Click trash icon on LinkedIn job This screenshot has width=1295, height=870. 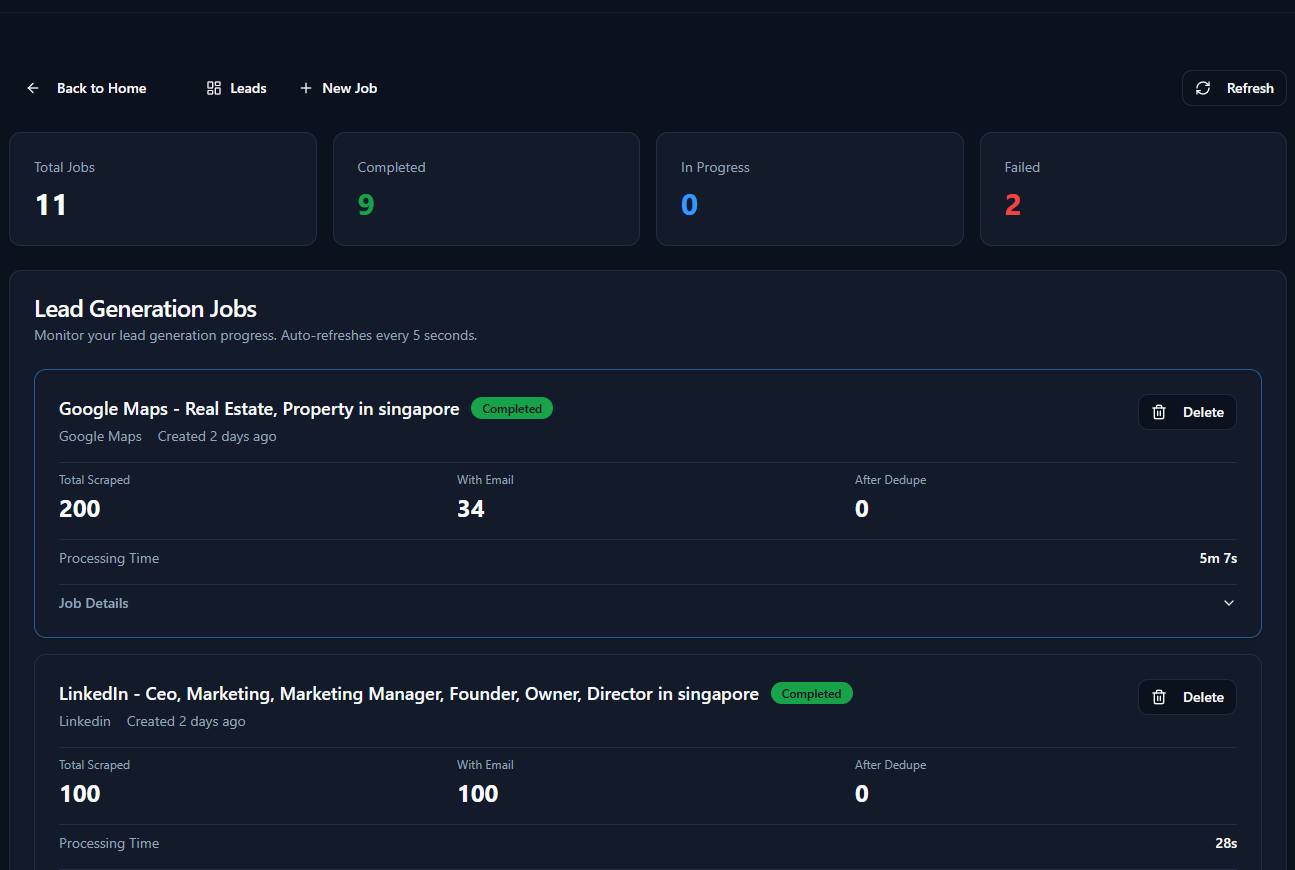point(1159,697)
